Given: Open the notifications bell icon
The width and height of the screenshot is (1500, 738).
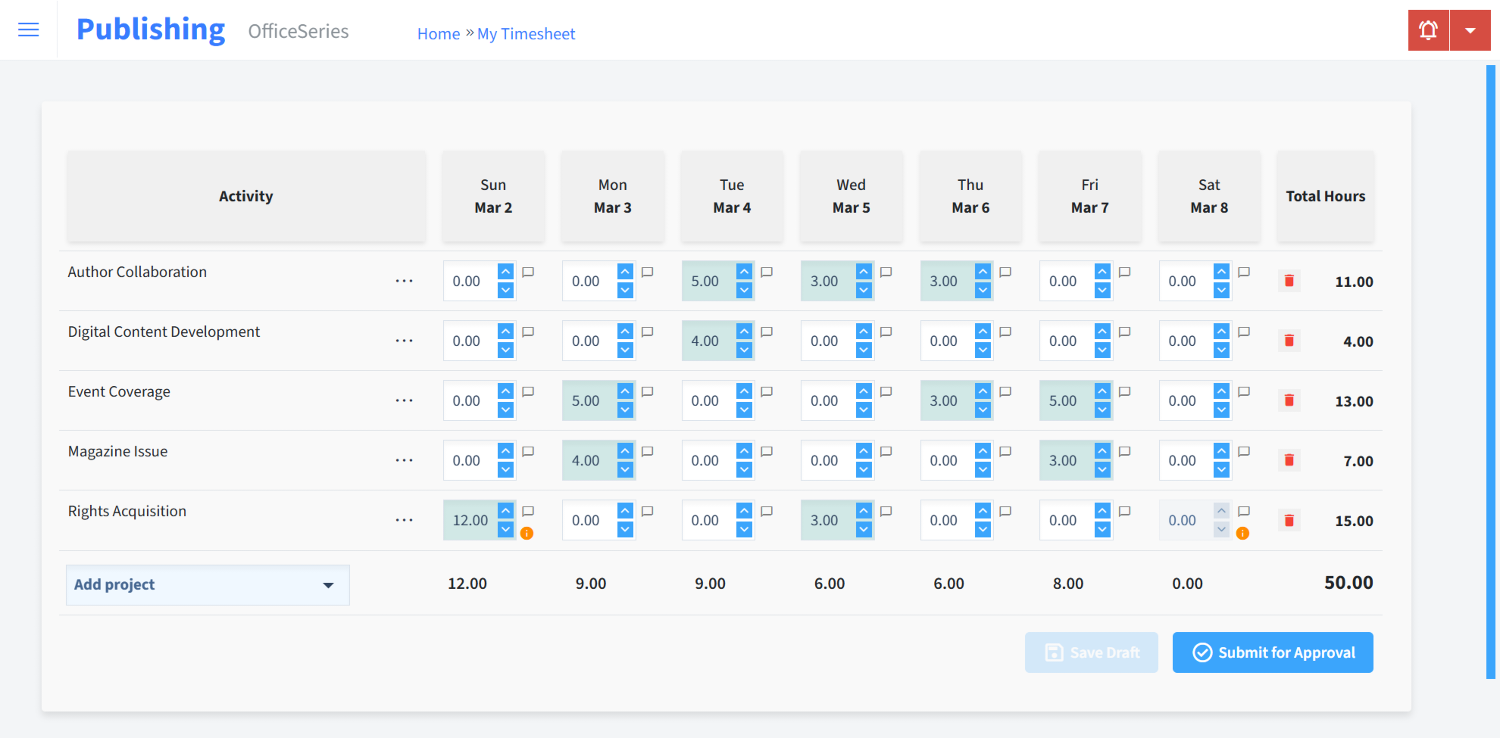Looking at the screenshot, I should tap(1427, 30).
